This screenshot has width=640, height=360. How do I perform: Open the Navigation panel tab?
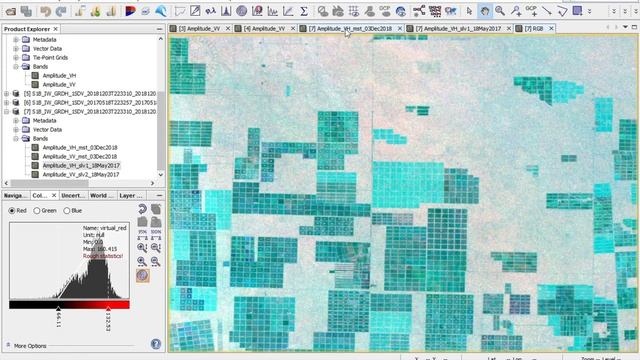(15, 196)
